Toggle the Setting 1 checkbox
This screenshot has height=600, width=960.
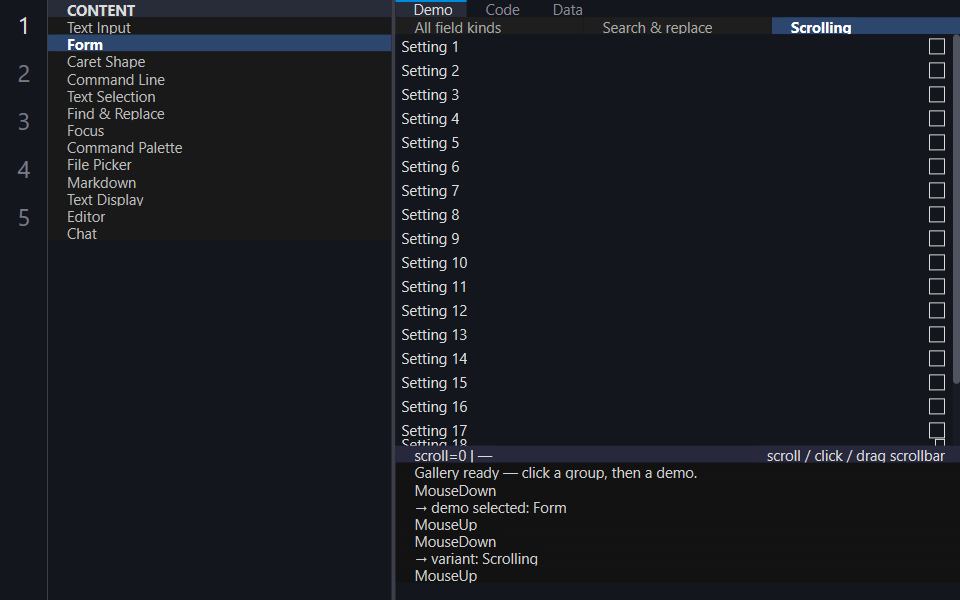tap(937, 47)
